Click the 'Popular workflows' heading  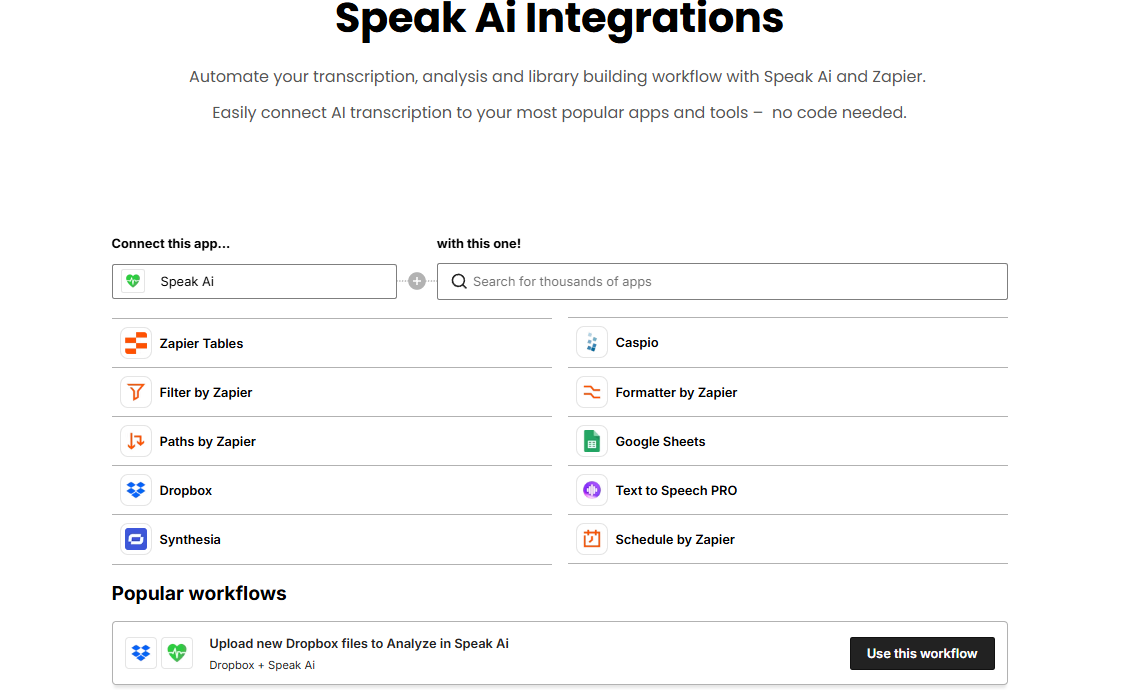click(x=199, y=593)
